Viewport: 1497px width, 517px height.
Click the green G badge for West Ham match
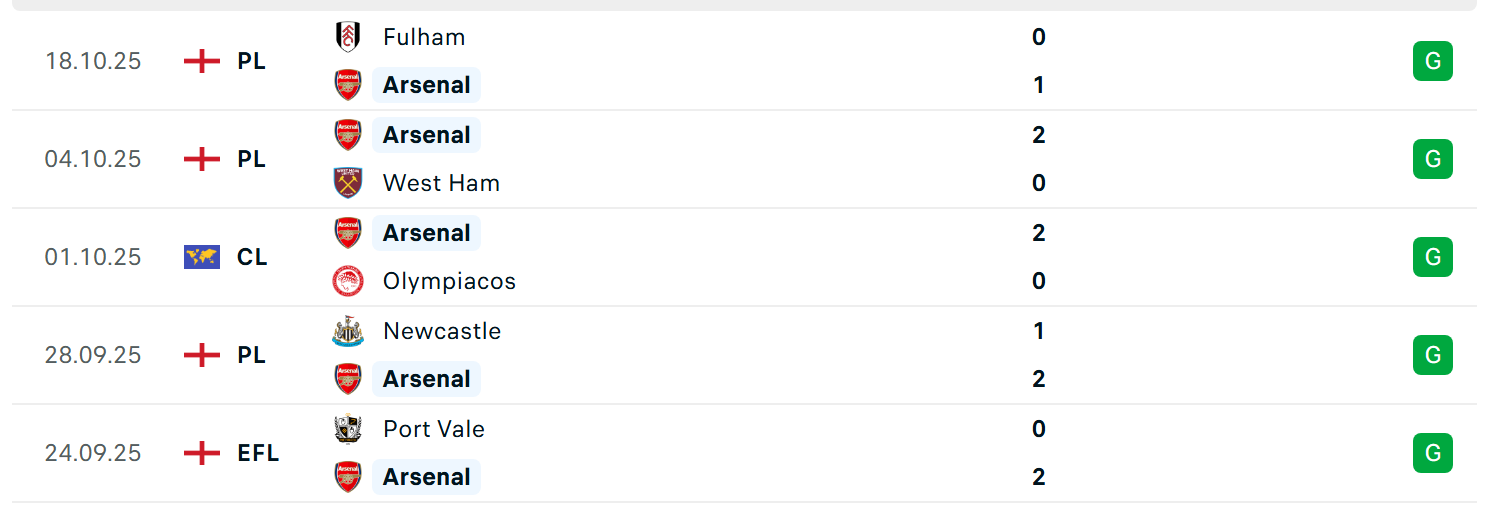[x=1432, y=159]
